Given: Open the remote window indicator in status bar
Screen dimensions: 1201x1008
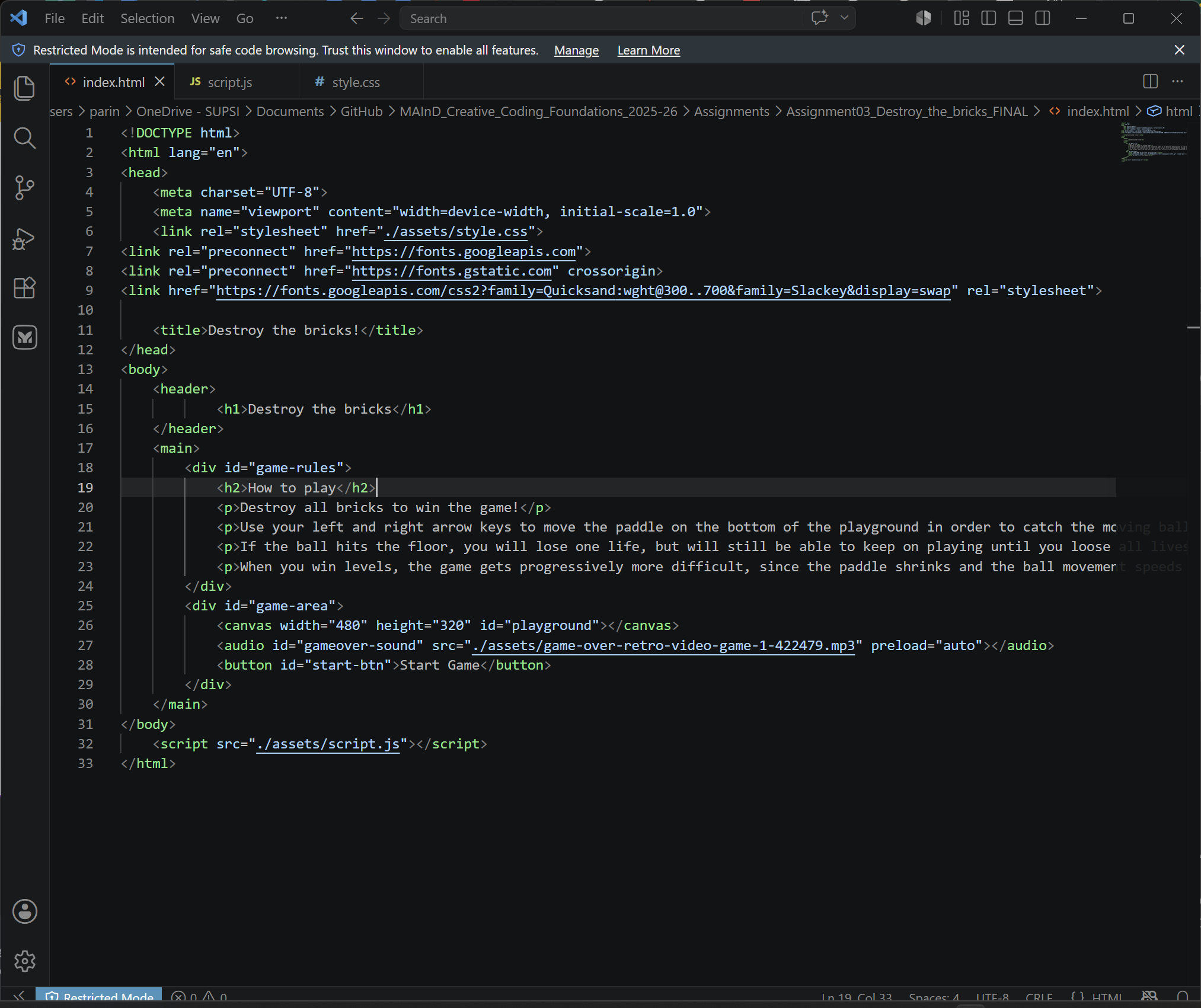Looking at the screenshot, I should pyautogui.click(x=18, y=996).
